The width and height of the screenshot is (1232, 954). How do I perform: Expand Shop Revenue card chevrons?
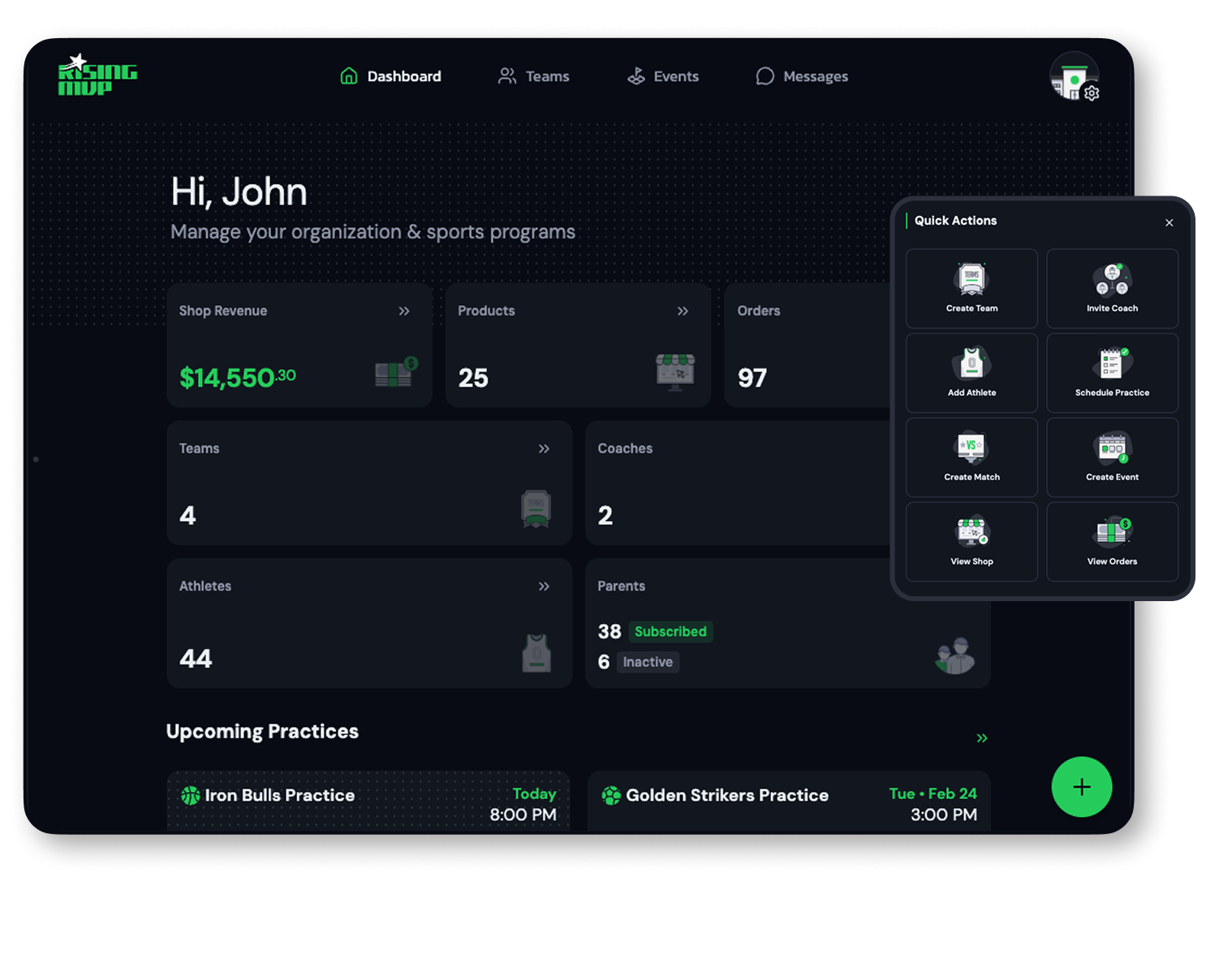point(404,312)
